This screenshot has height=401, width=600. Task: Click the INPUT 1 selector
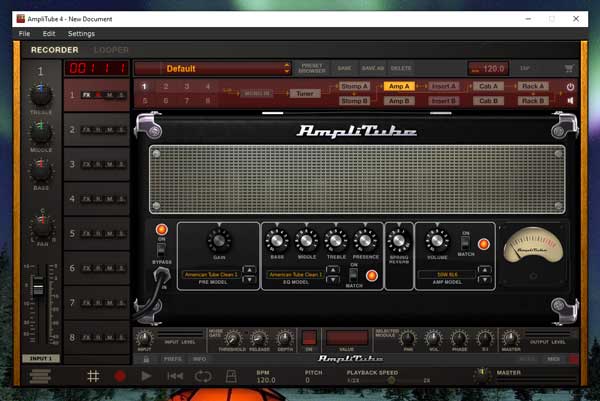tap(41, 359)
